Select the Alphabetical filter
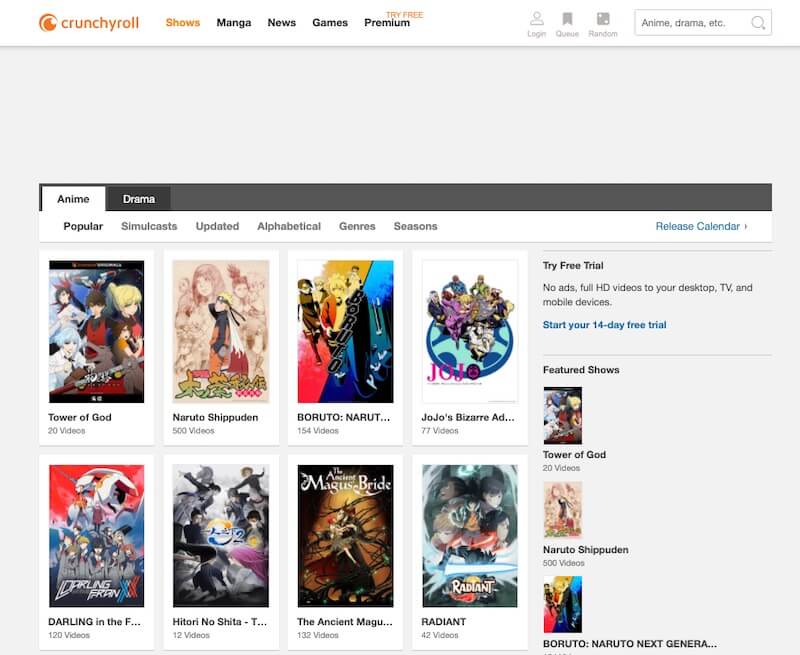800x655 pixels. pyautogui.click(x=289, y=226)
